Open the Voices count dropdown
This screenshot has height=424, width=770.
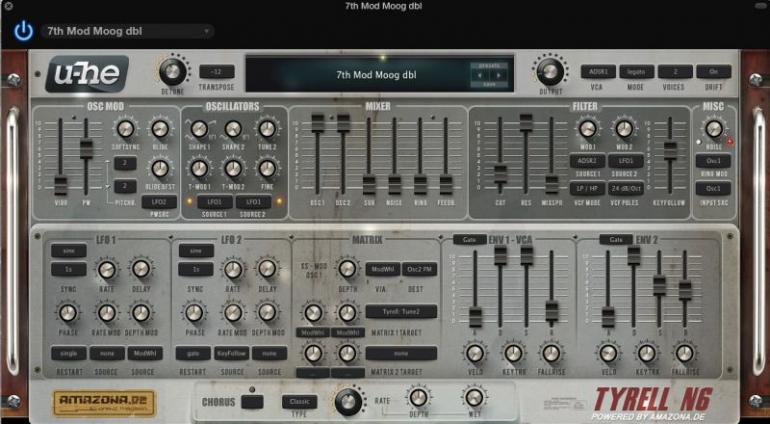point(675,72)
